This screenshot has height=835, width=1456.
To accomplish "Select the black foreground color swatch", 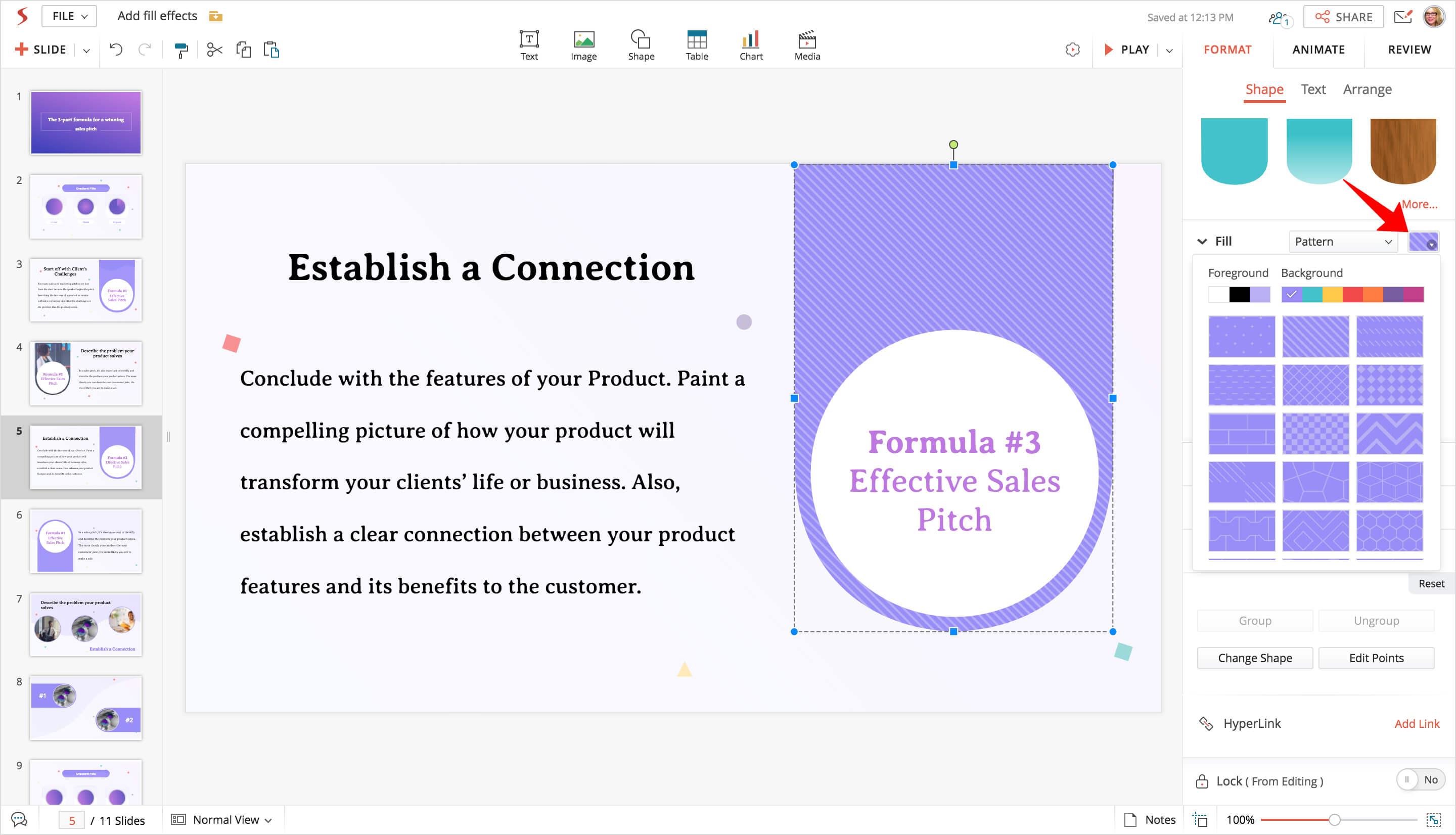I will click(x=1239, y=295).
